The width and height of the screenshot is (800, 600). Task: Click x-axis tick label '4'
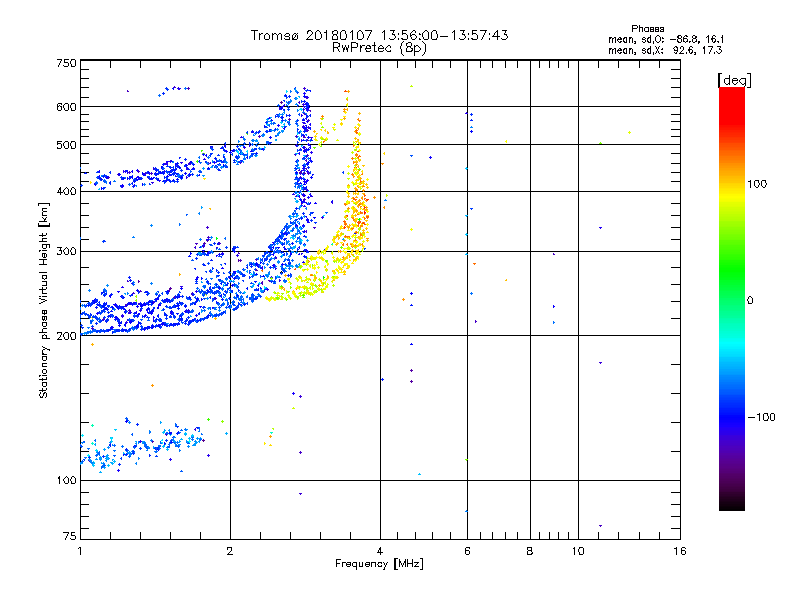coord(380,551)
